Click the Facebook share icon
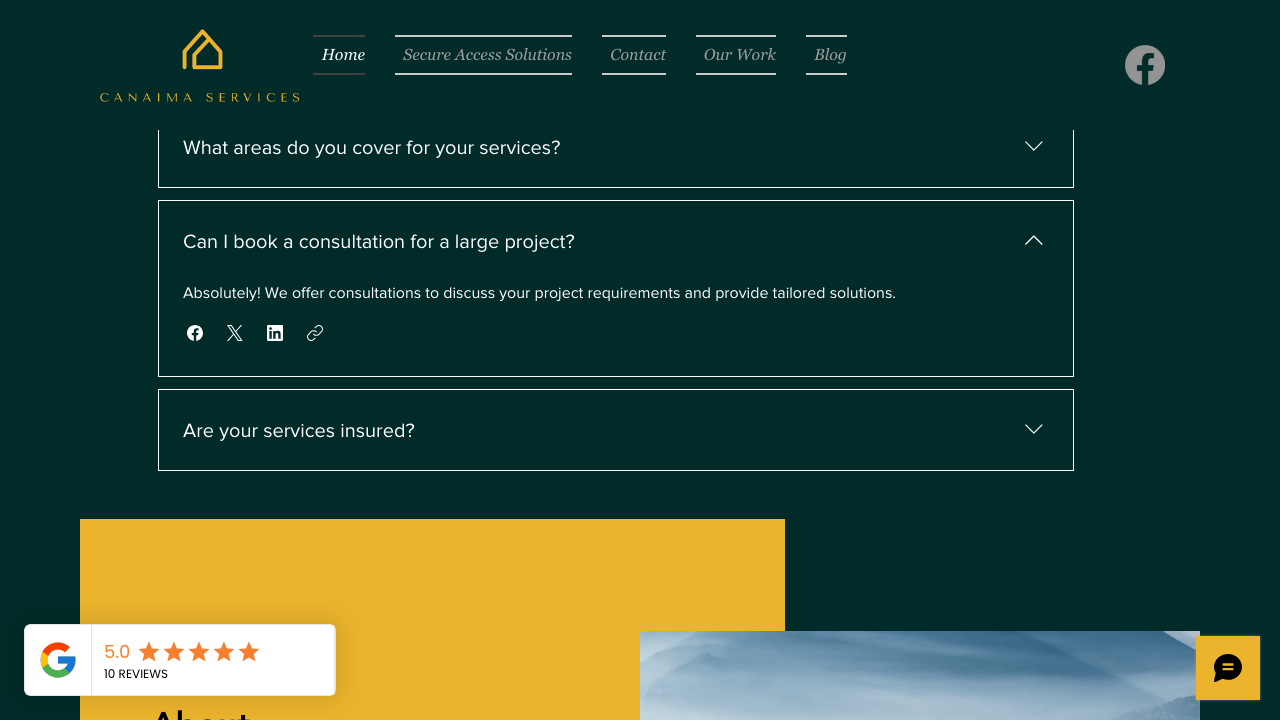Viewport: 1280px width, 720px height. tap(195, 332)
